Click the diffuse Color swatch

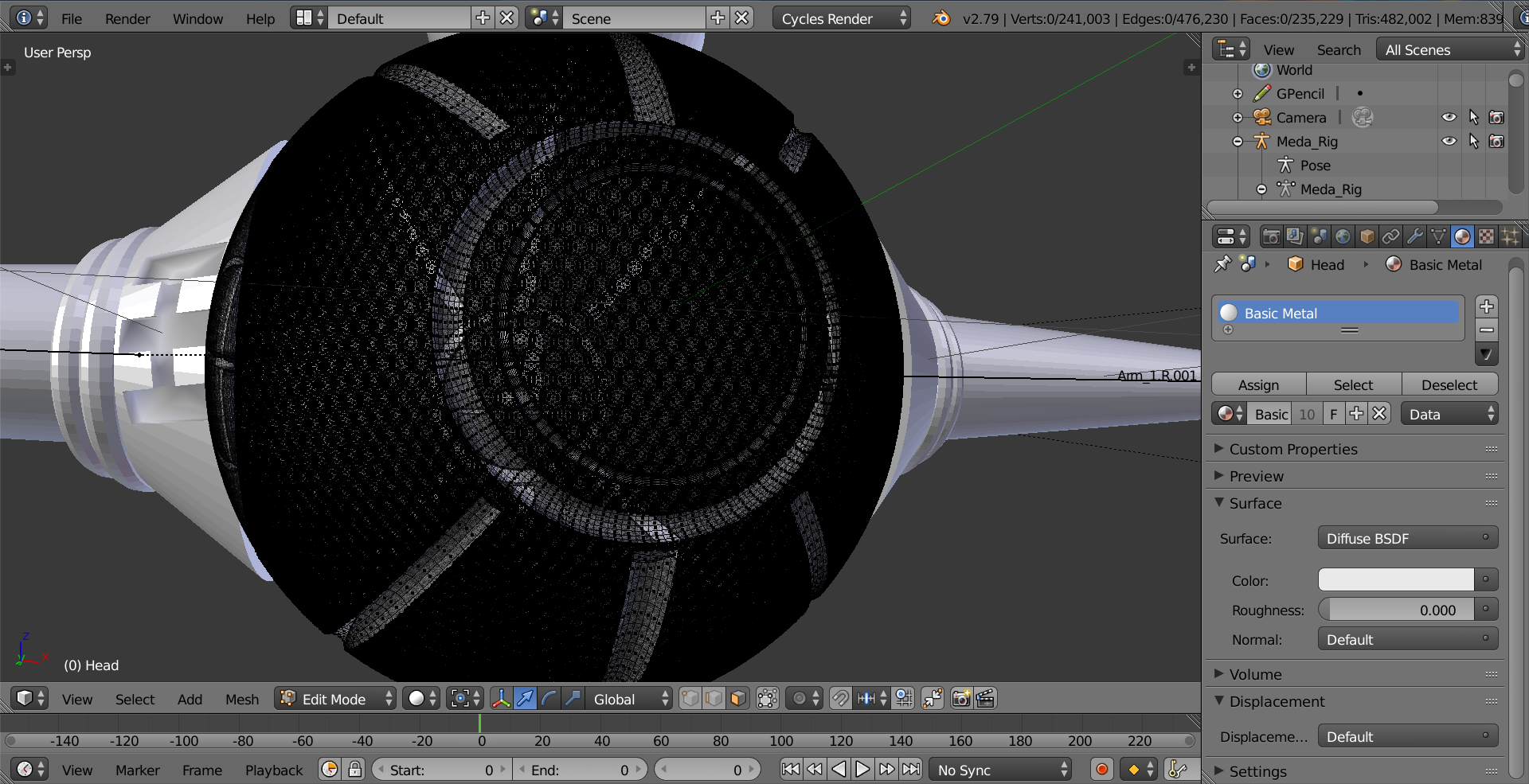pyautogui.click(x=1396, y=579)
